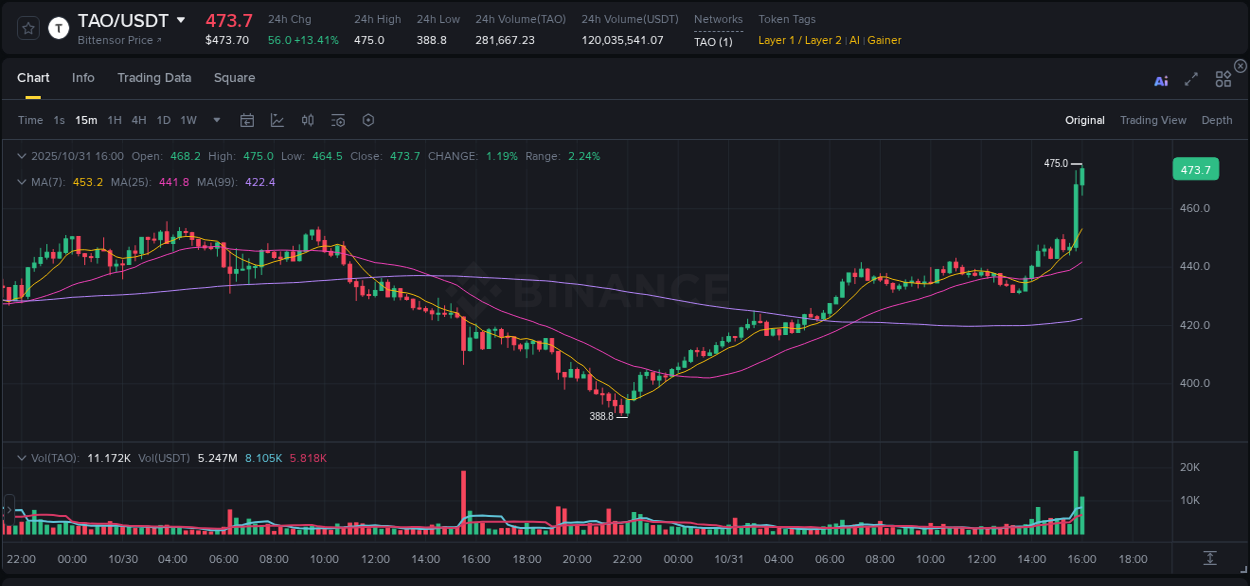Select the chart style icon
Image resolution: width=1250 pixels, height=586 pixels.
[x=277, y=120]
